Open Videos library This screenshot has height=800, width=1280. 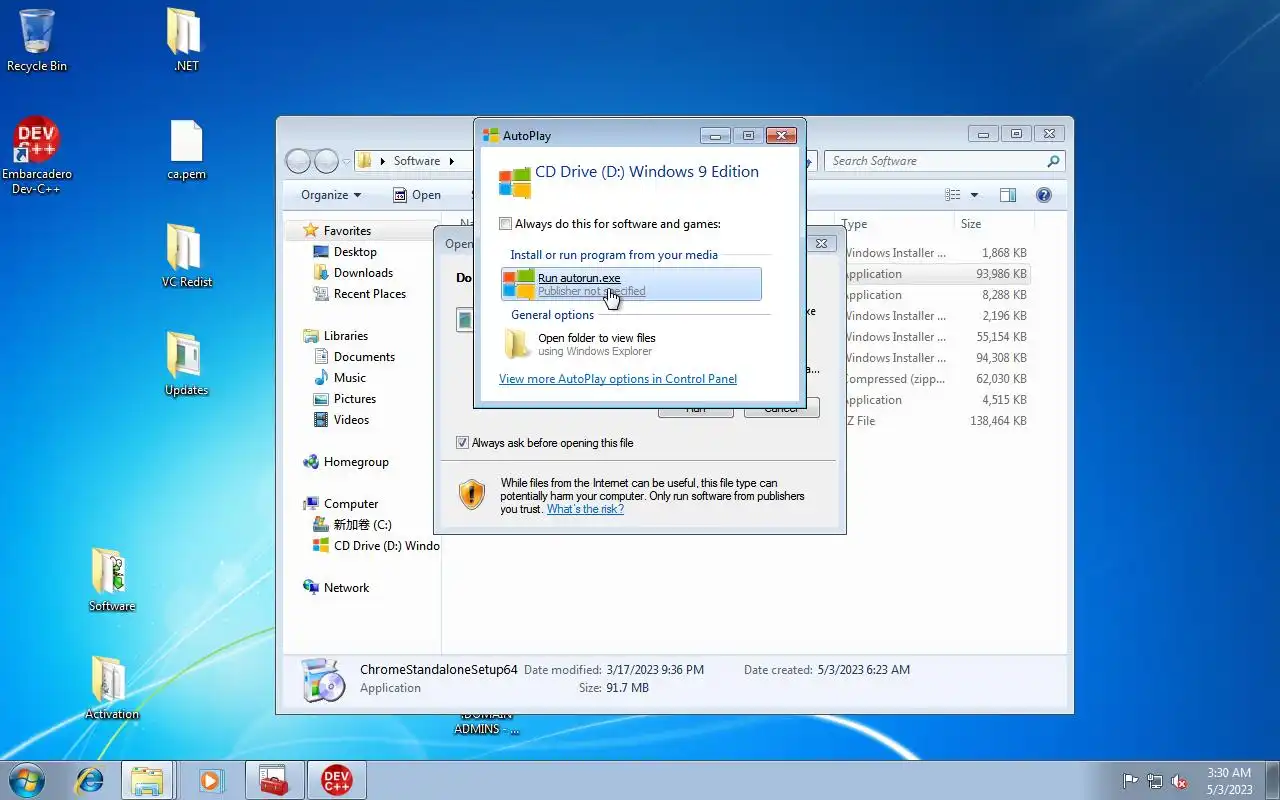click(x=351, y=420)
